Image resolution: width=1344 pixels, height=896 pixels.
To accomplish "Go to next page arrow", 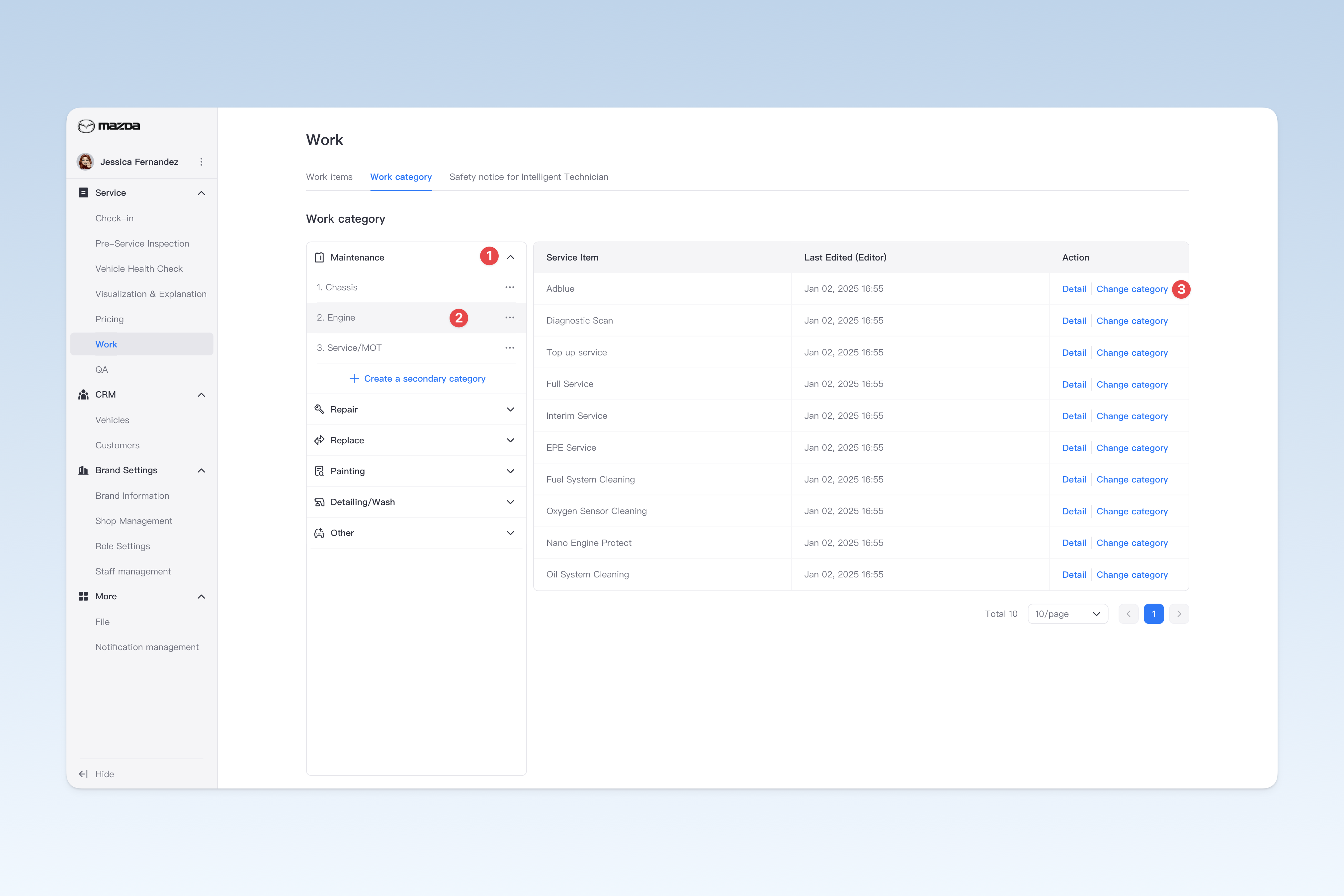I will click(x=1179, y=614).
